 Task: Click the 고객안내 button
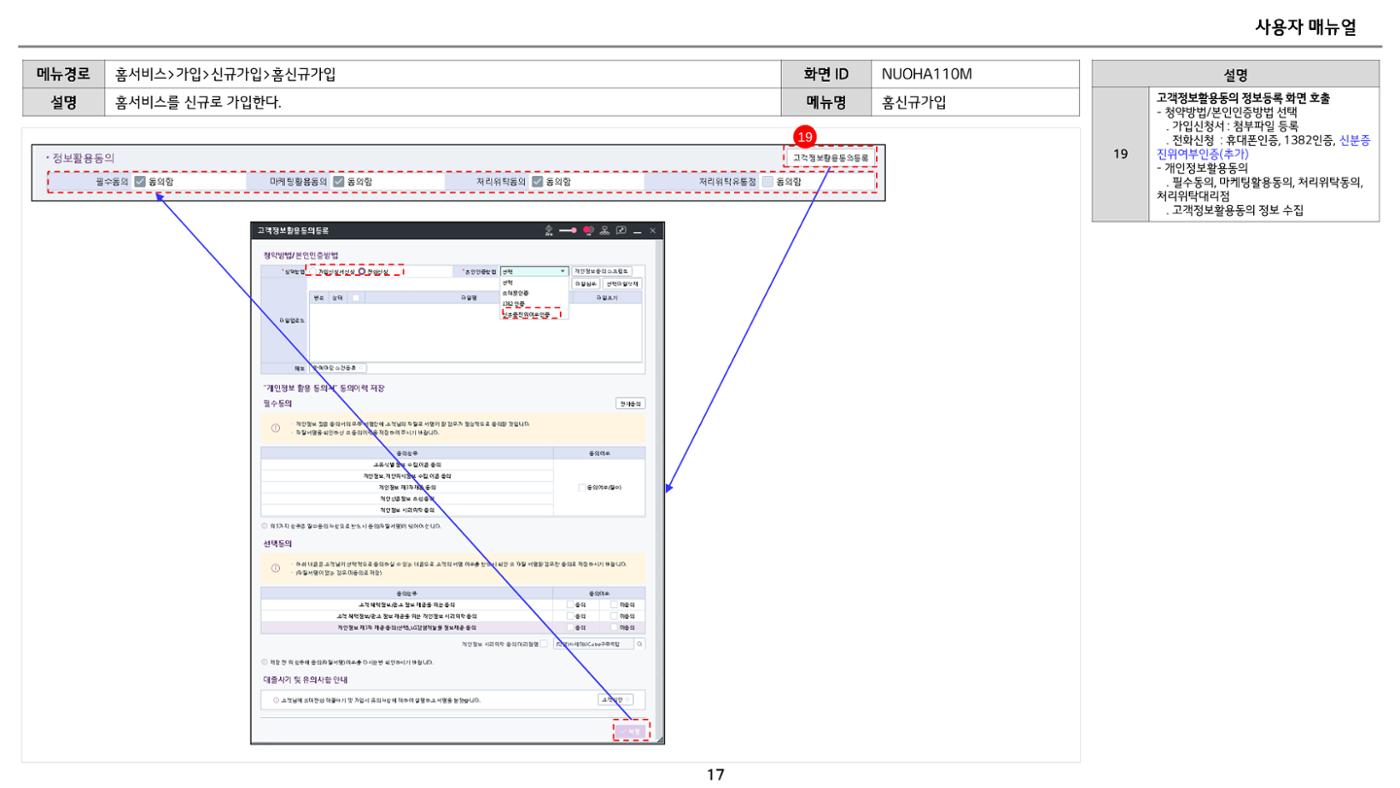615,700
